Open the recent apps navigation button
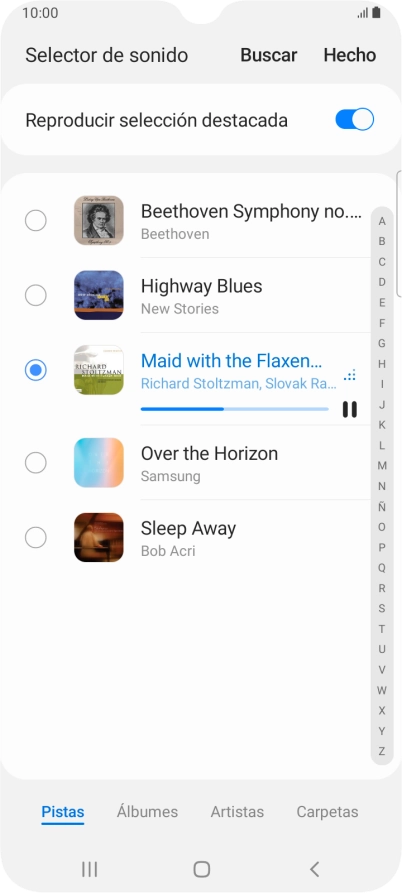Image resolution: width=402 pixels, height=893 pixels. 89,869
